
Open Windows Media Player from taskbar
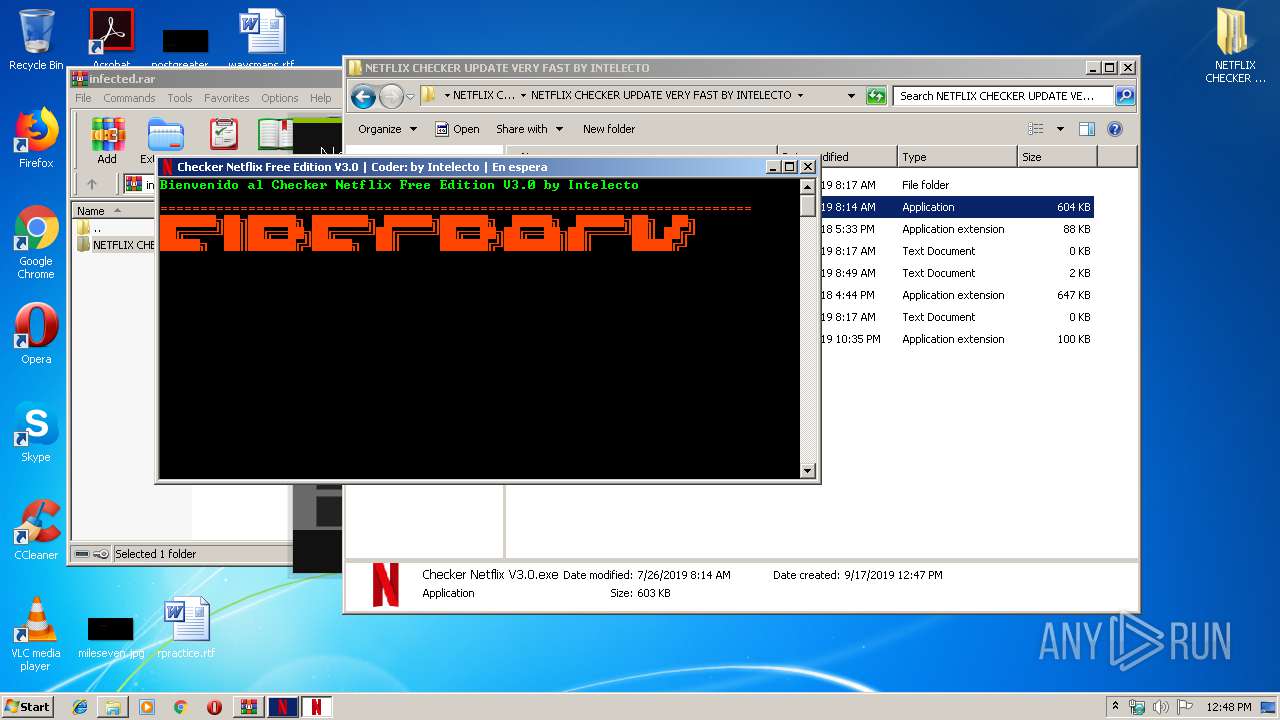click(x=147, y=707)
